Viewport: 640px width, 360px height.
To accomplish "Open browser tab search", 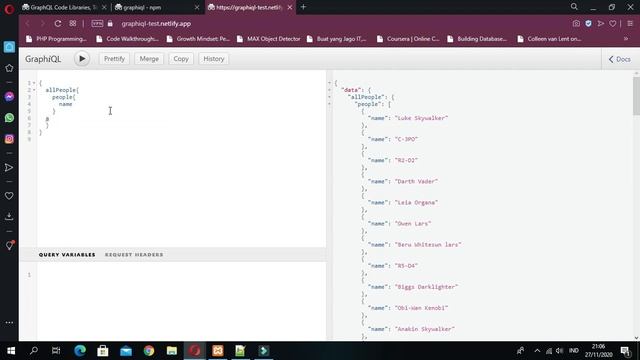I will [x=574, y=7].
